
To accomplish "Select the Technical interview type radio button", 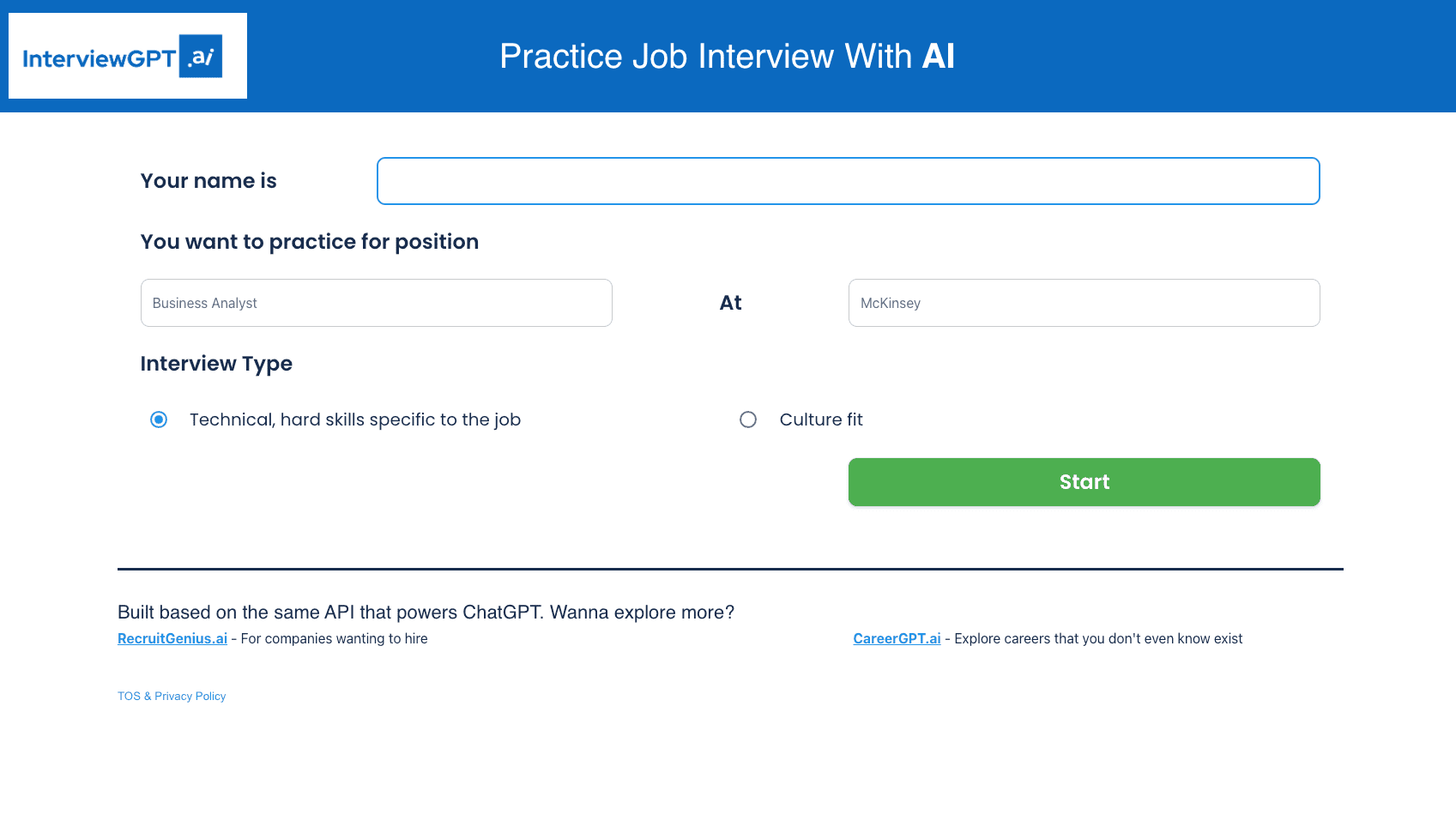I will (158, 420).
